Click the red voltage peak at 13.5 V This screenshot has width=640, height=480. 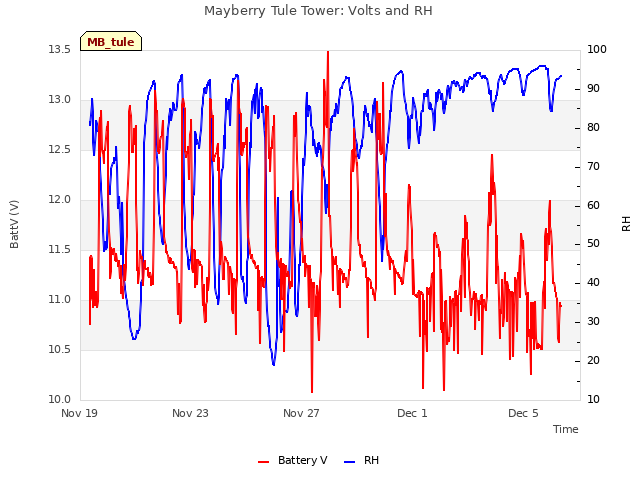tap(328, 53)
